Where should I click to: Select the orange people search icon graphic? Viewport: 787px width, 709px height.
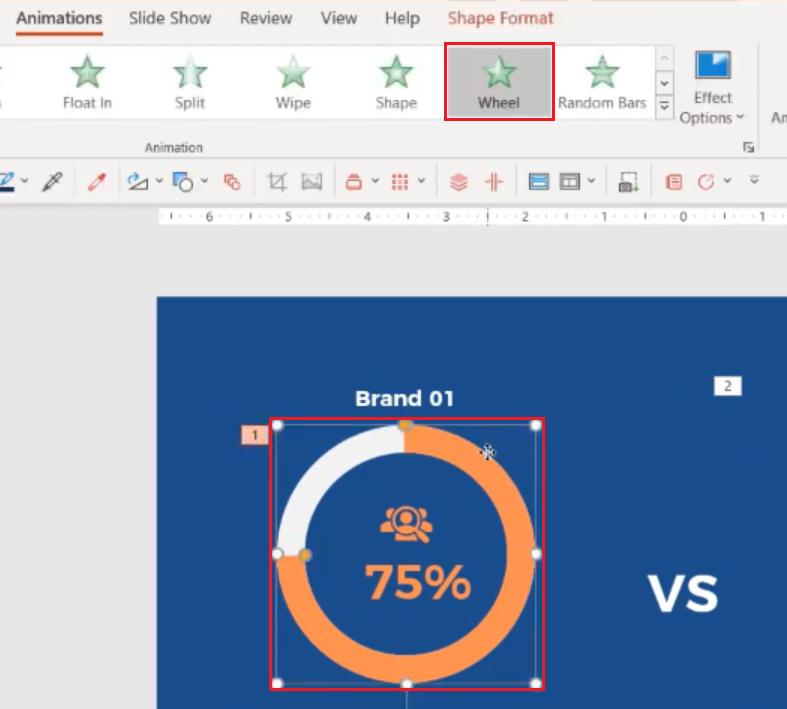point(406,524)
